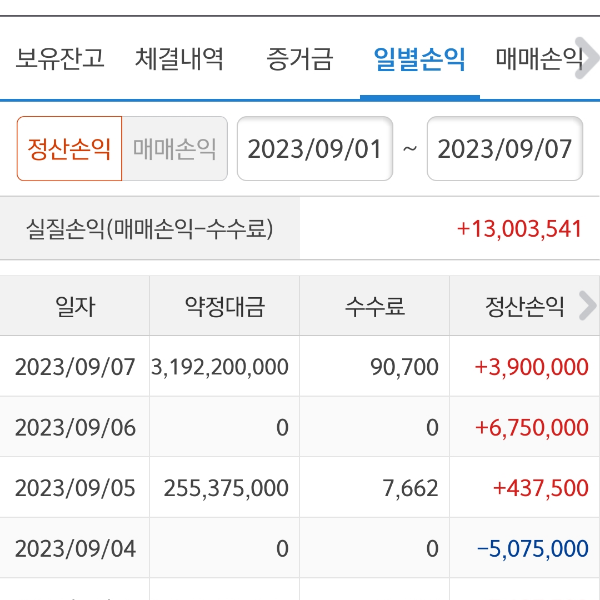Select the 일별손익 tab
600x600 pixels.
[419, 59]
